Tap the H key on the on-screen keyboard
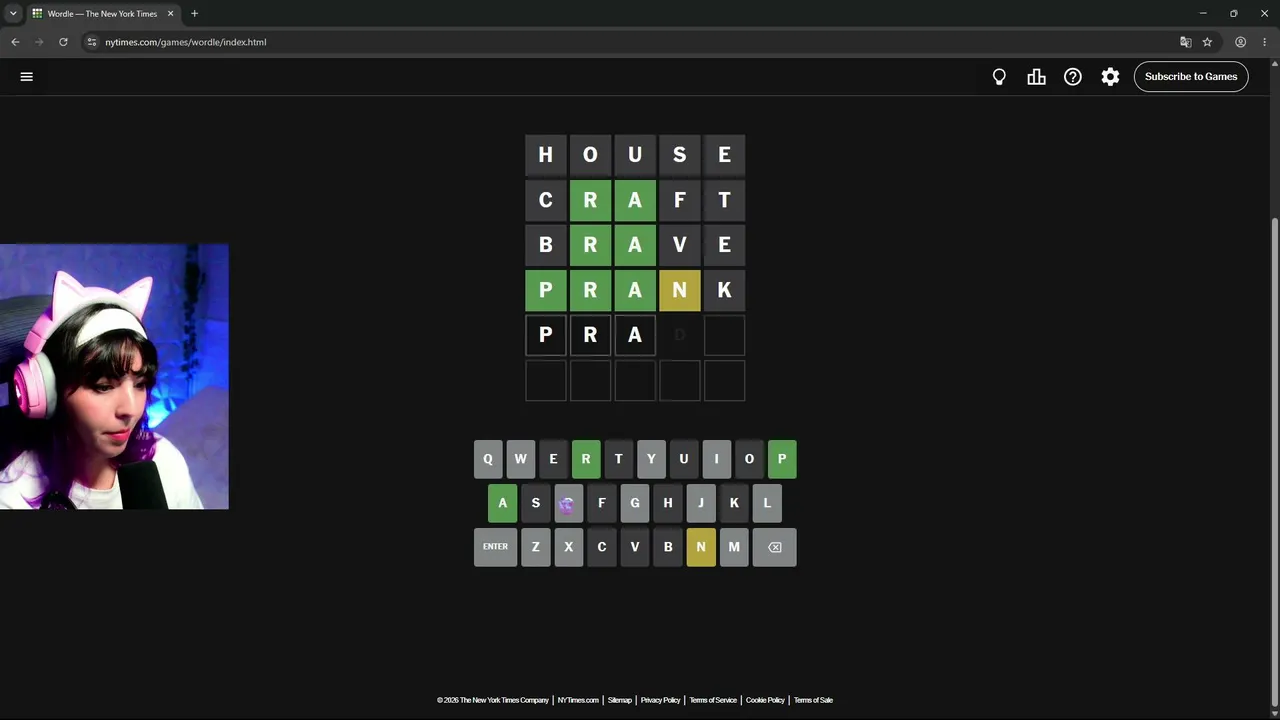 click(x=668, y=503)
